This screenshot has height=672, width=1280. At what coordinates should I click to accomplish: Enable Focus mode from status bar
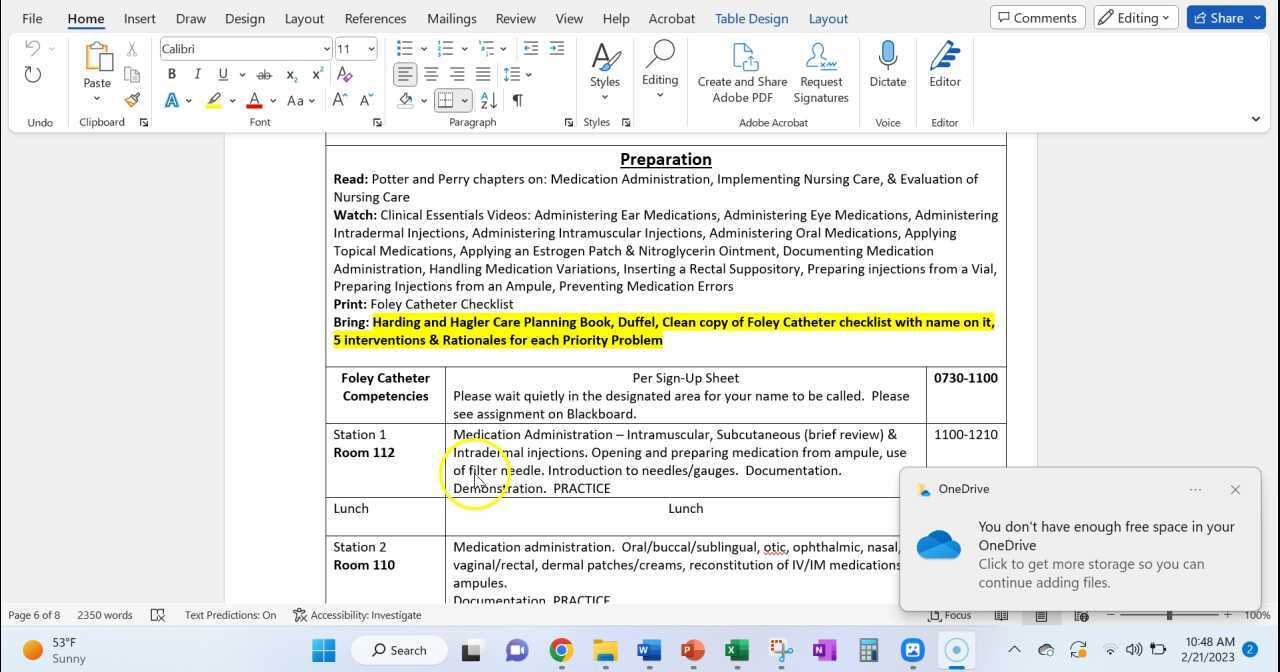click(949, 615)
